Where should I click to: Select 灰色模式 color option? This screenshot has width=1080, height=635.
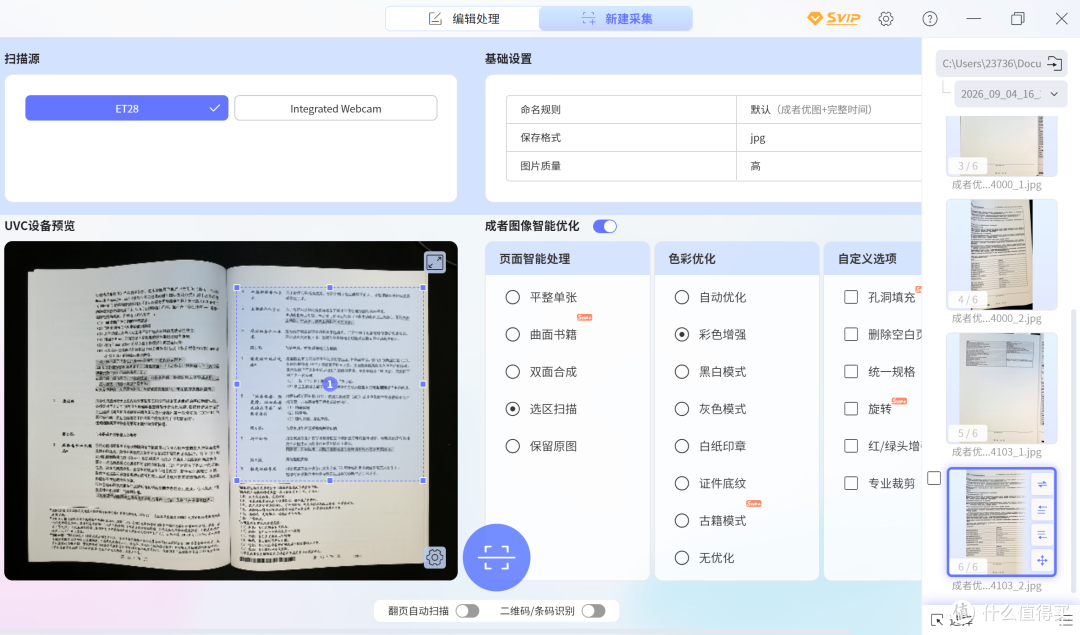click(682, 408)
